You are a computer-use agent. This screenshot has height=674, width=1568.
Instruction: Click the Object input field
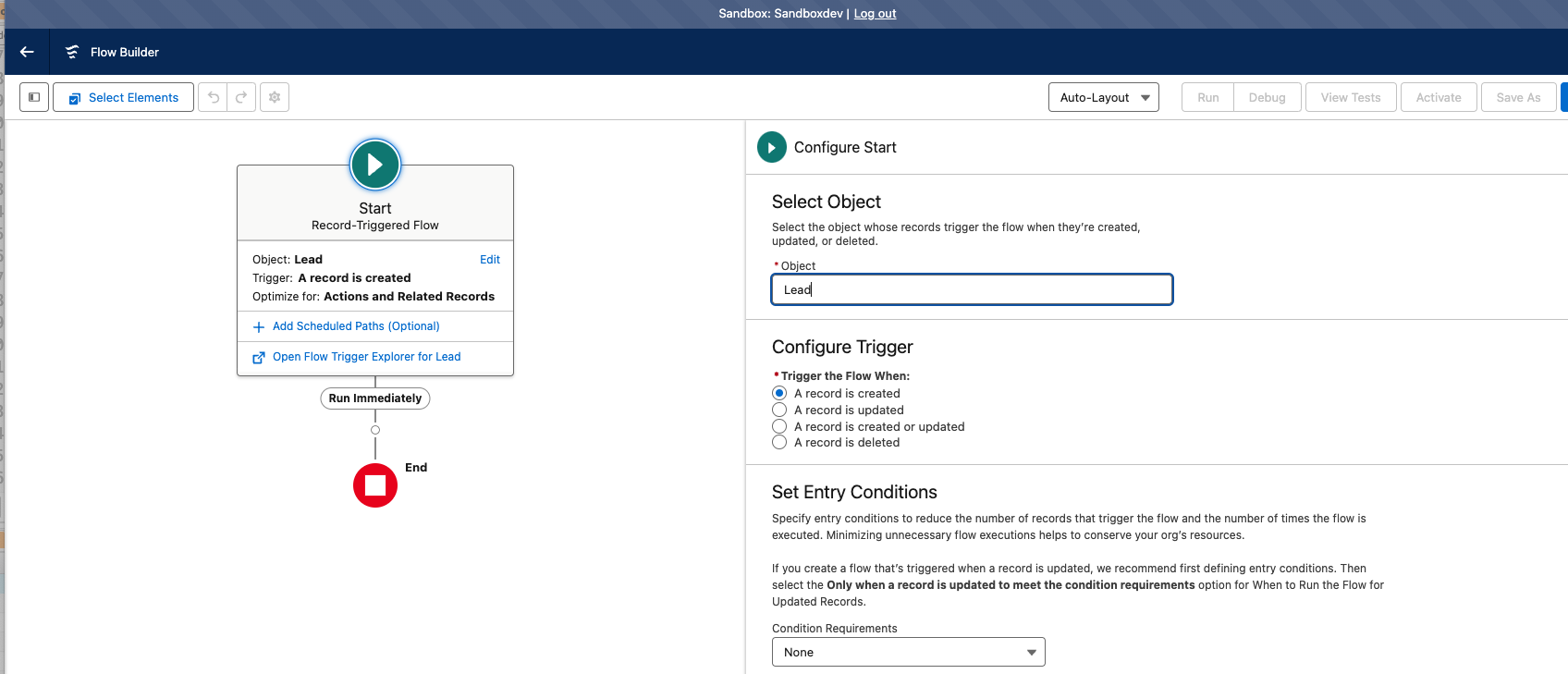(972, 289)
